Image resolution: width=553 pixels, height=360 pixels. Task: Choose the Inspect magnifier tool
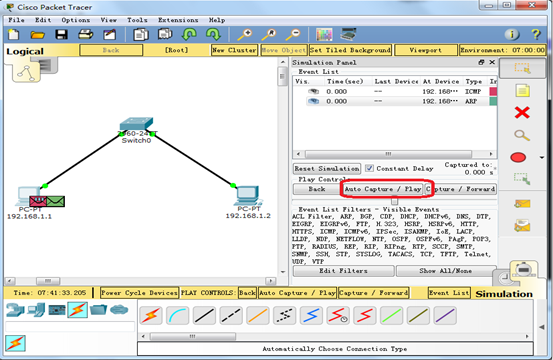point(522,135)
